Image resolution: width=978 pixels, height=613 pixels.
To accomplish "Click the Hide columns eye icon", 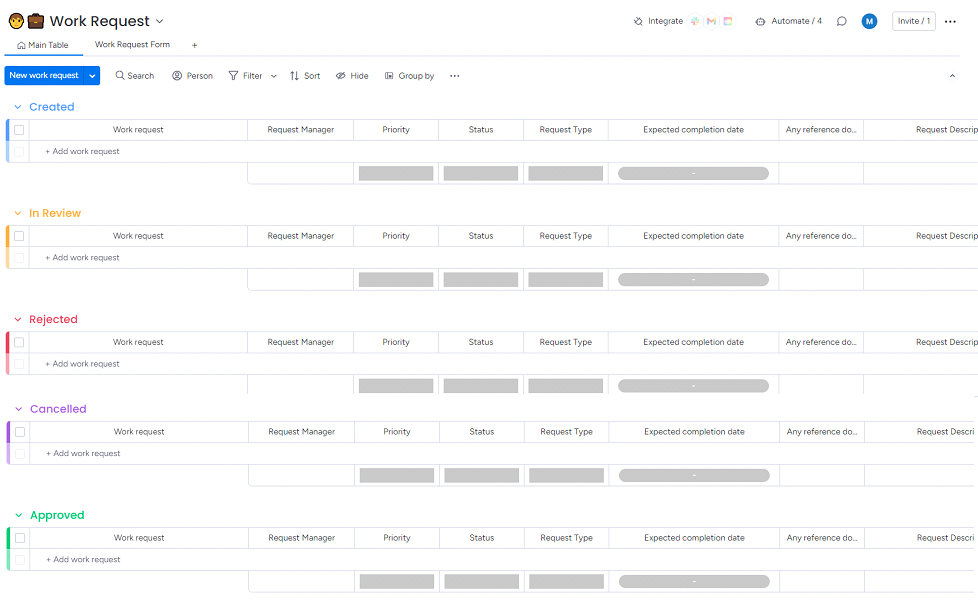I will (x=341, y=75).
